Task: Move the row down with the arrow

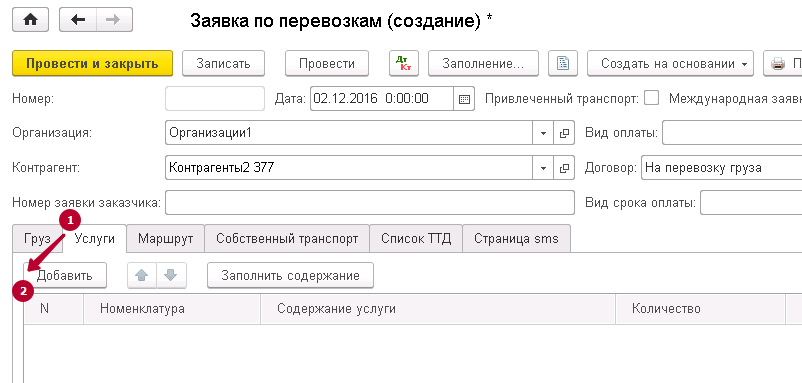Action: coord(171,276)
